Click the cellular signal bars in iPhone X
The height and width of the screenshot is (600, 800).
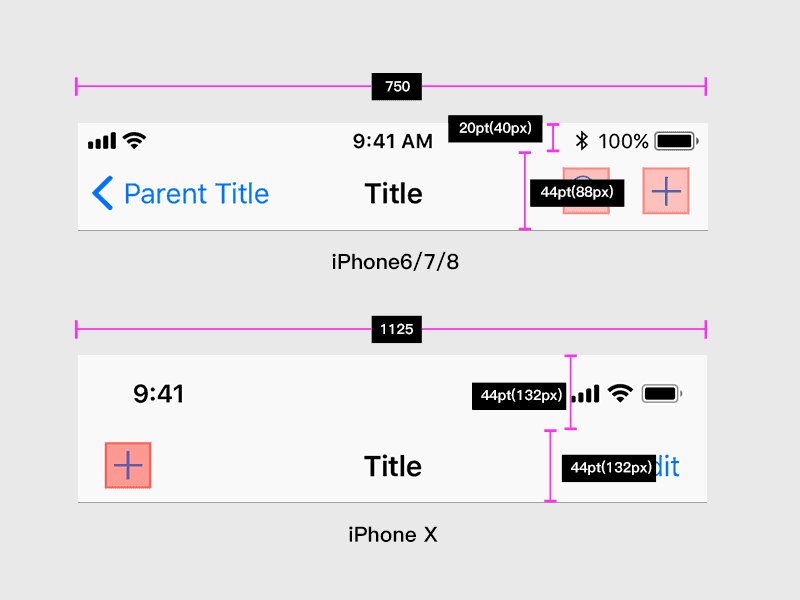tap(586, 394)
